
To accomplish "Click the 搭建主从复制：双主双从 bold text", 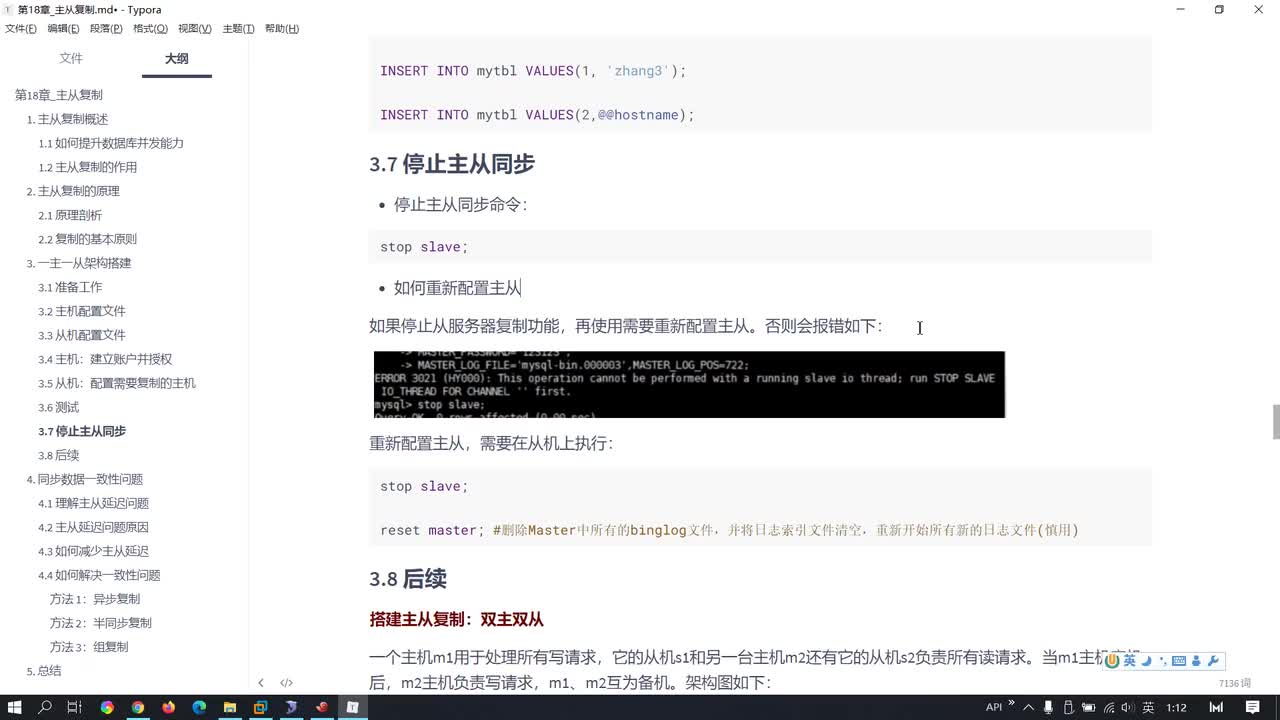I will (x=457, y=620).
